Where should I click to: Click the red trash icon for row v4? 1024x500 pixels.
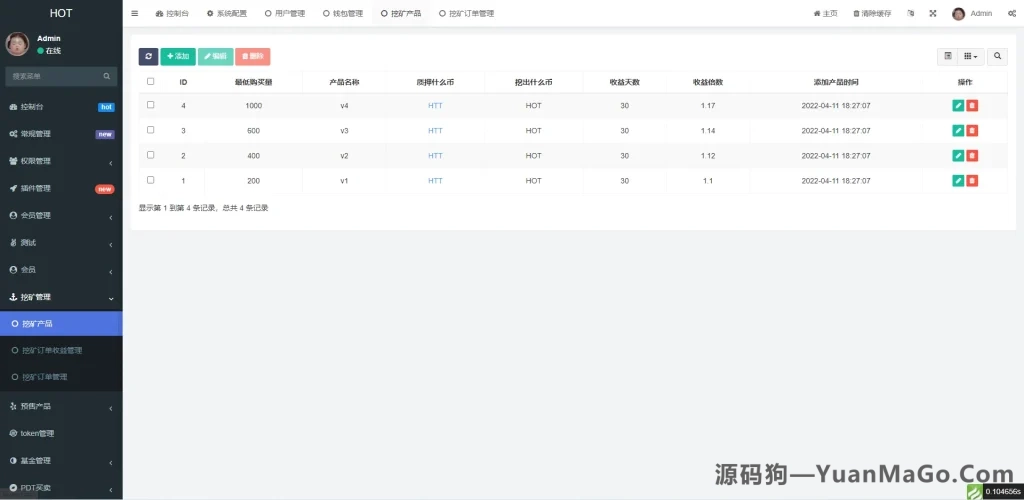pos(972,106)
